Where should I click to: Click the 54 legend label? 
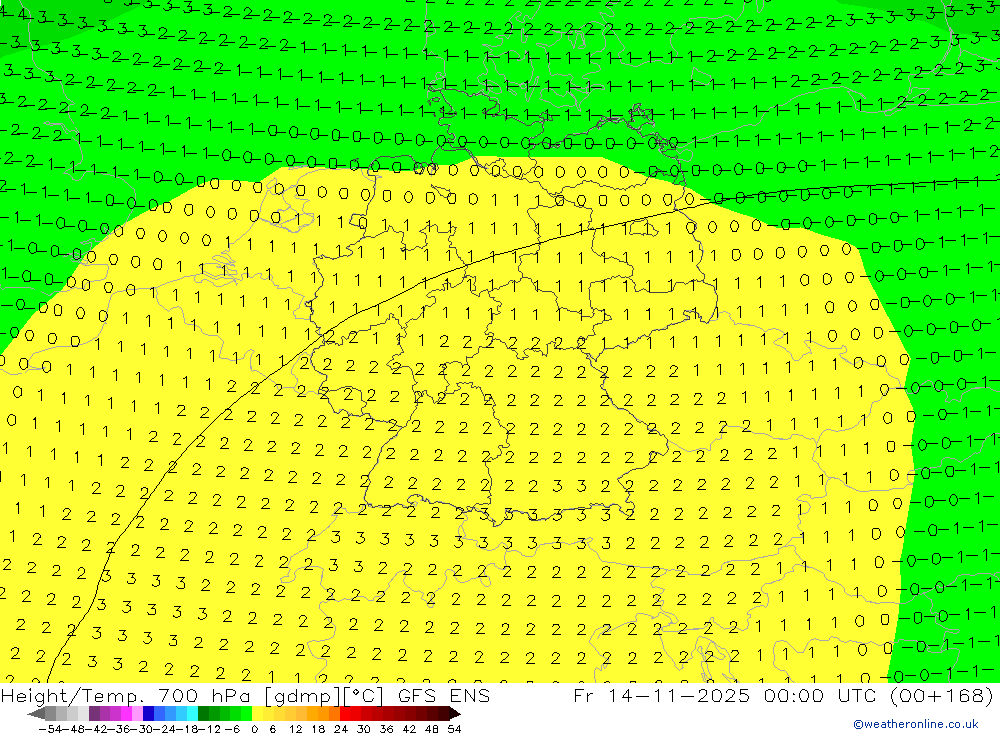point(454,729)
